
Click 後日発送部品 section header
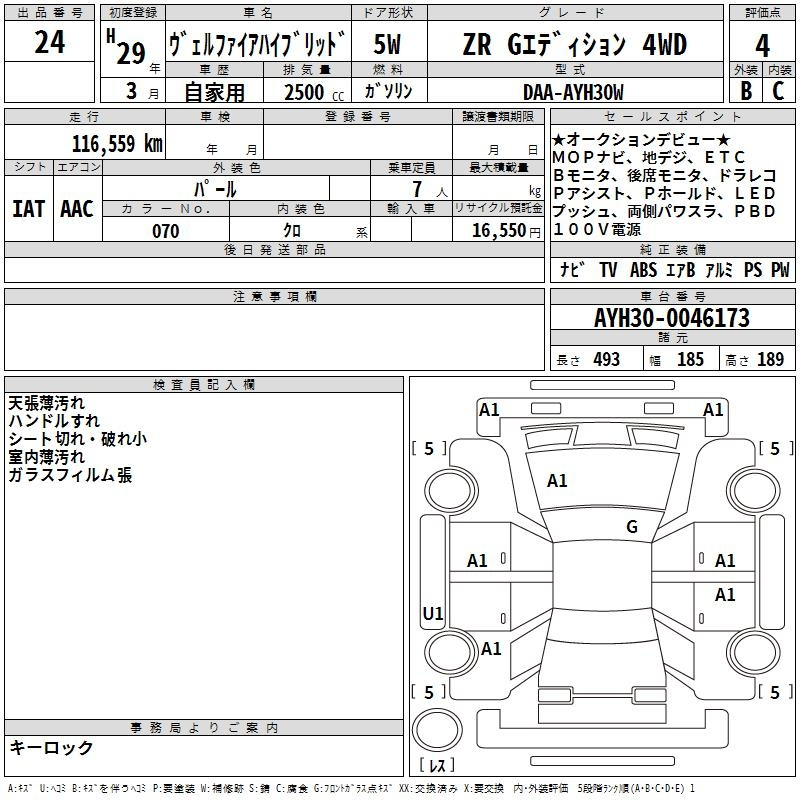coord(274,249)
